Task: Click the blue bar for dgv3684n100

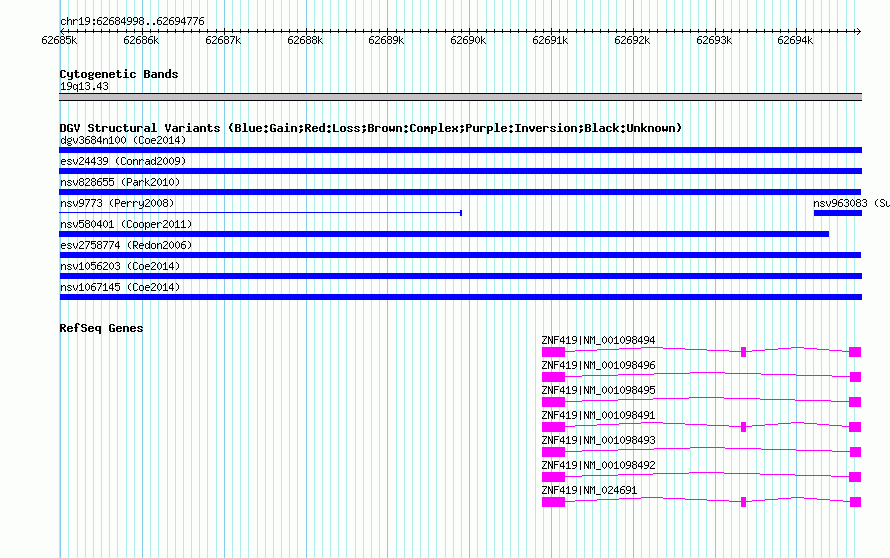Action: [460, 150]
